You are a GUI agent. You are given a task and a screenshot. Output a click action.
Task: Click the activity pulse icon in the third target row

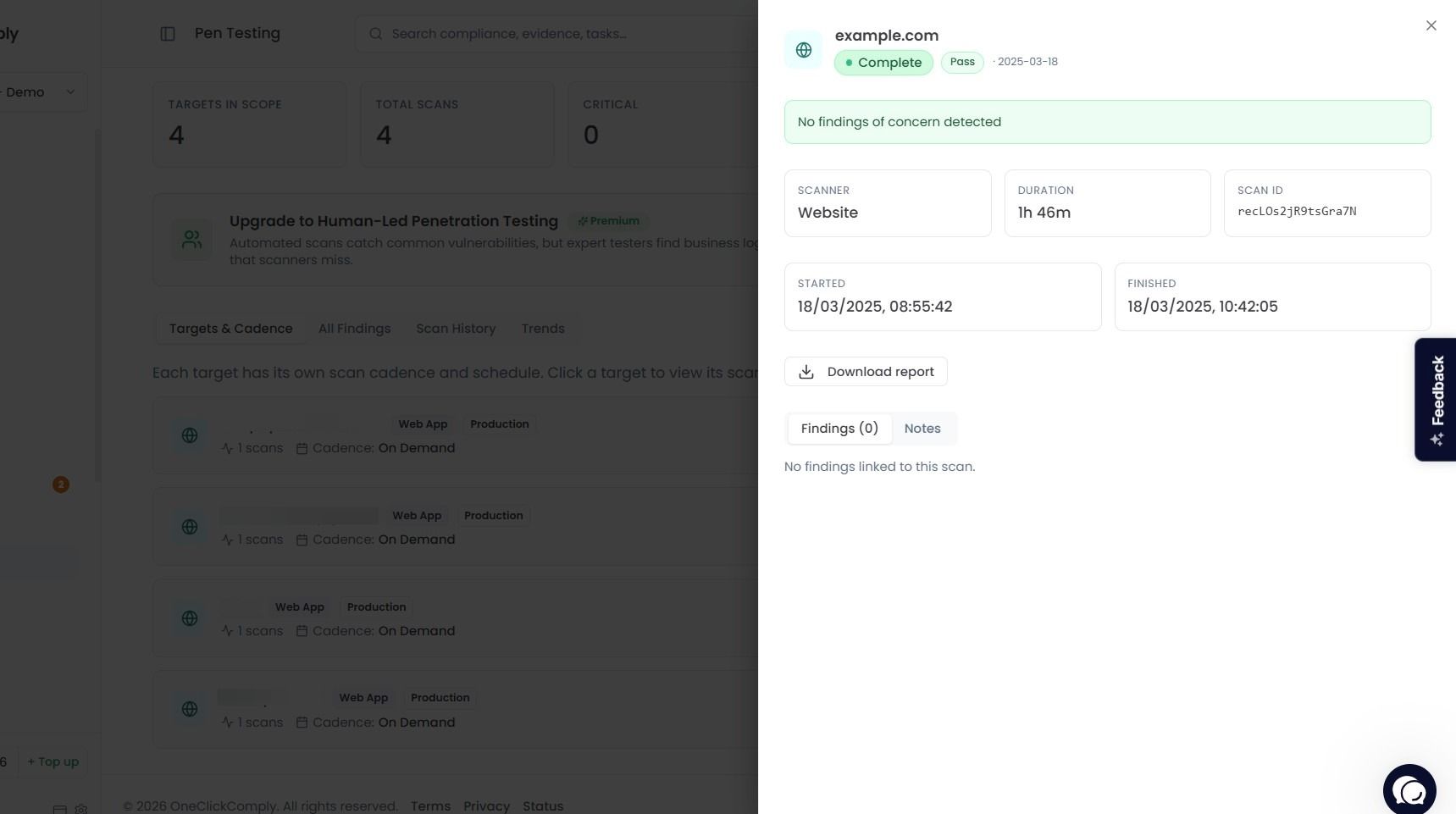tap(227, 631)
